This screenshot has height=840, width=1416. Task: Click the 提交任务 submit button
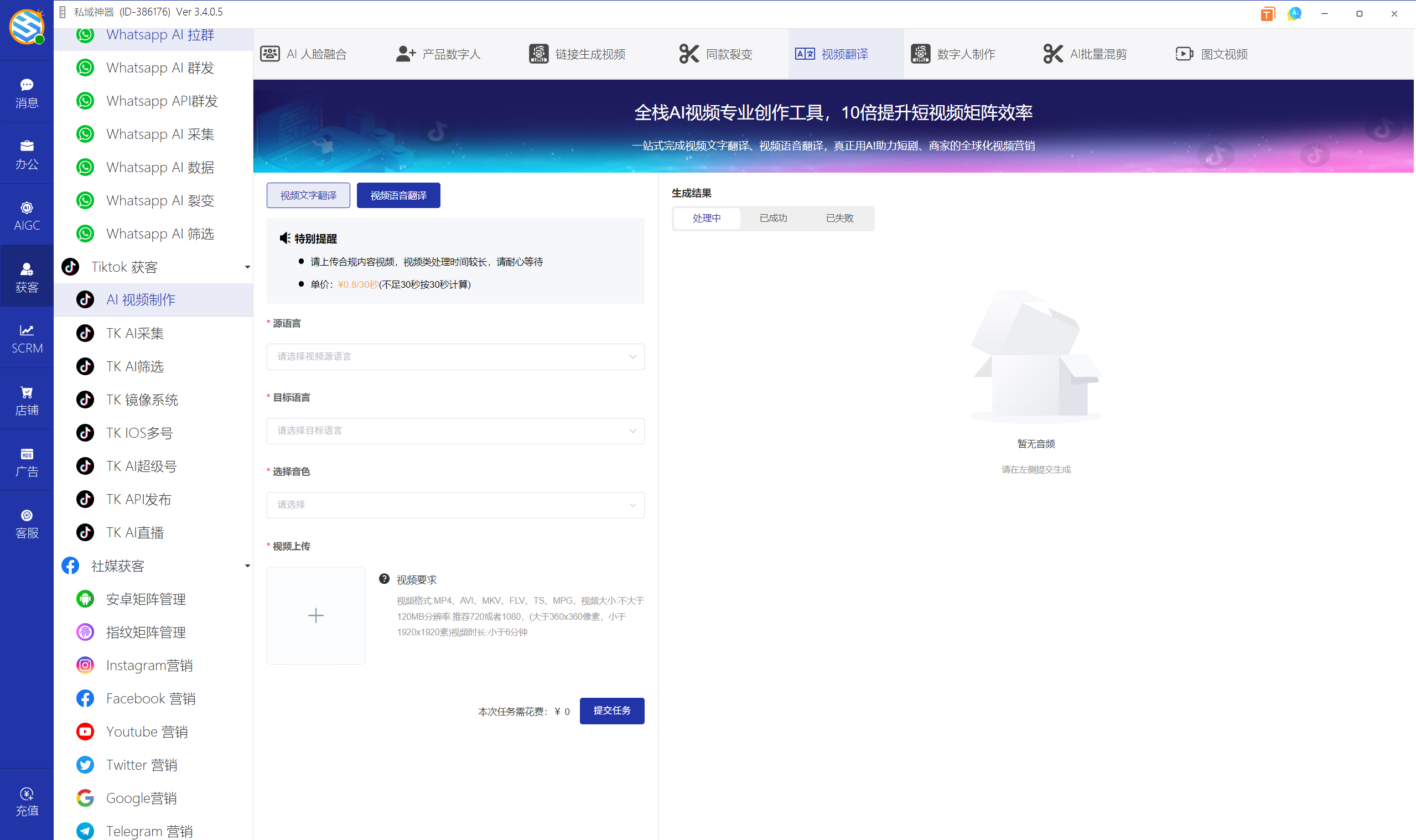[611, 711]
